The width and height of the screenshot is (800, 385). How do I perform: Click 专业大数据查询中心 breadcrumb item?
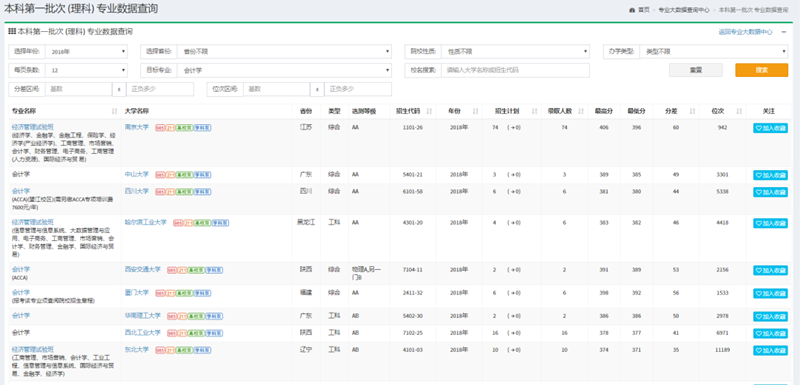pyautogui.click(x=684, y=10)
